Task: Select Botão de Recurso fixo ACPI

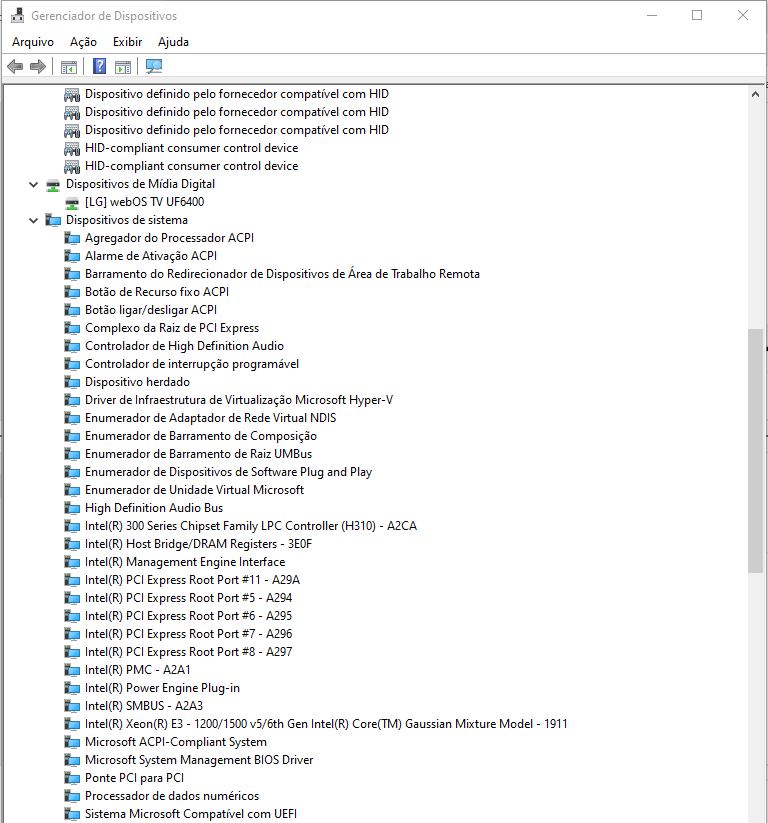Action: (x=157, y=292)
